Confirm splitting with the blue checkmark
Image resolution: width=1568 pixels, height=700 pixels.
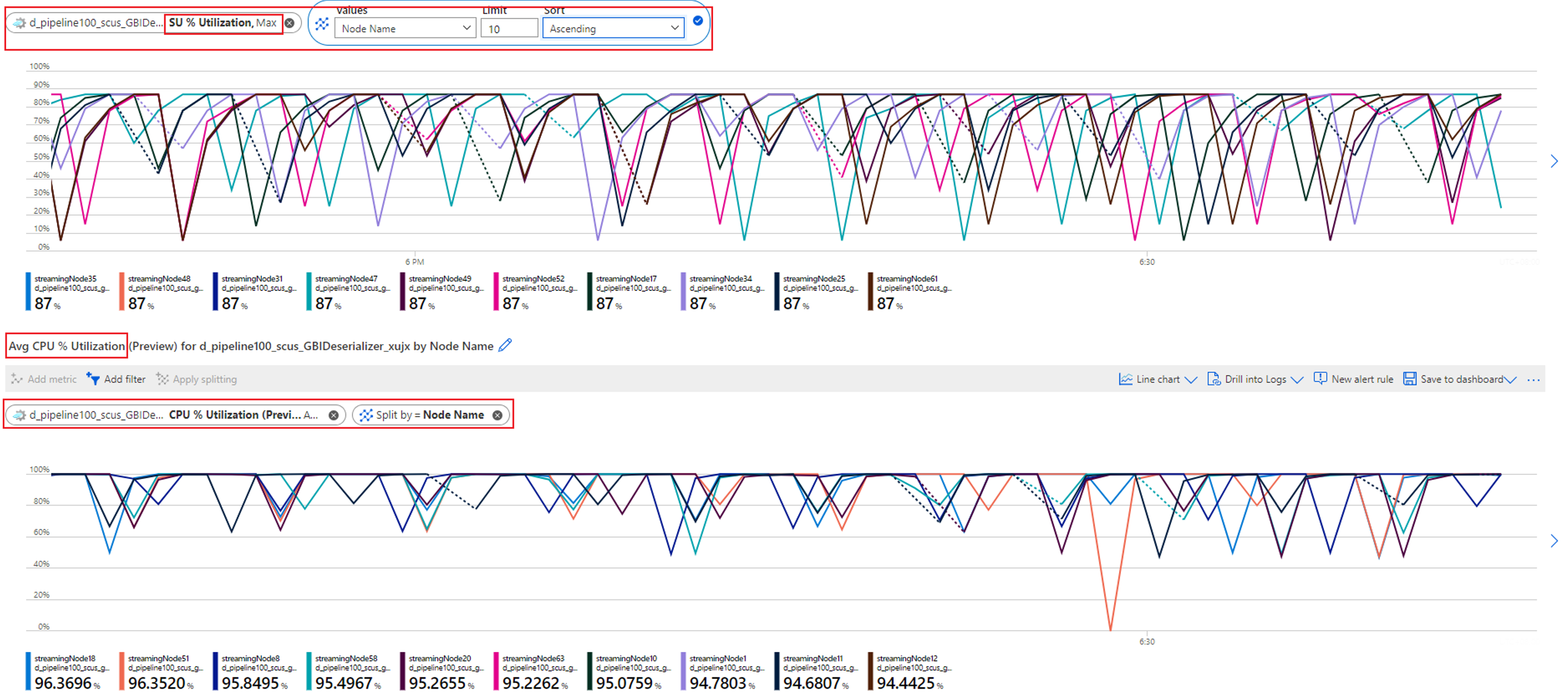[697, 21]
